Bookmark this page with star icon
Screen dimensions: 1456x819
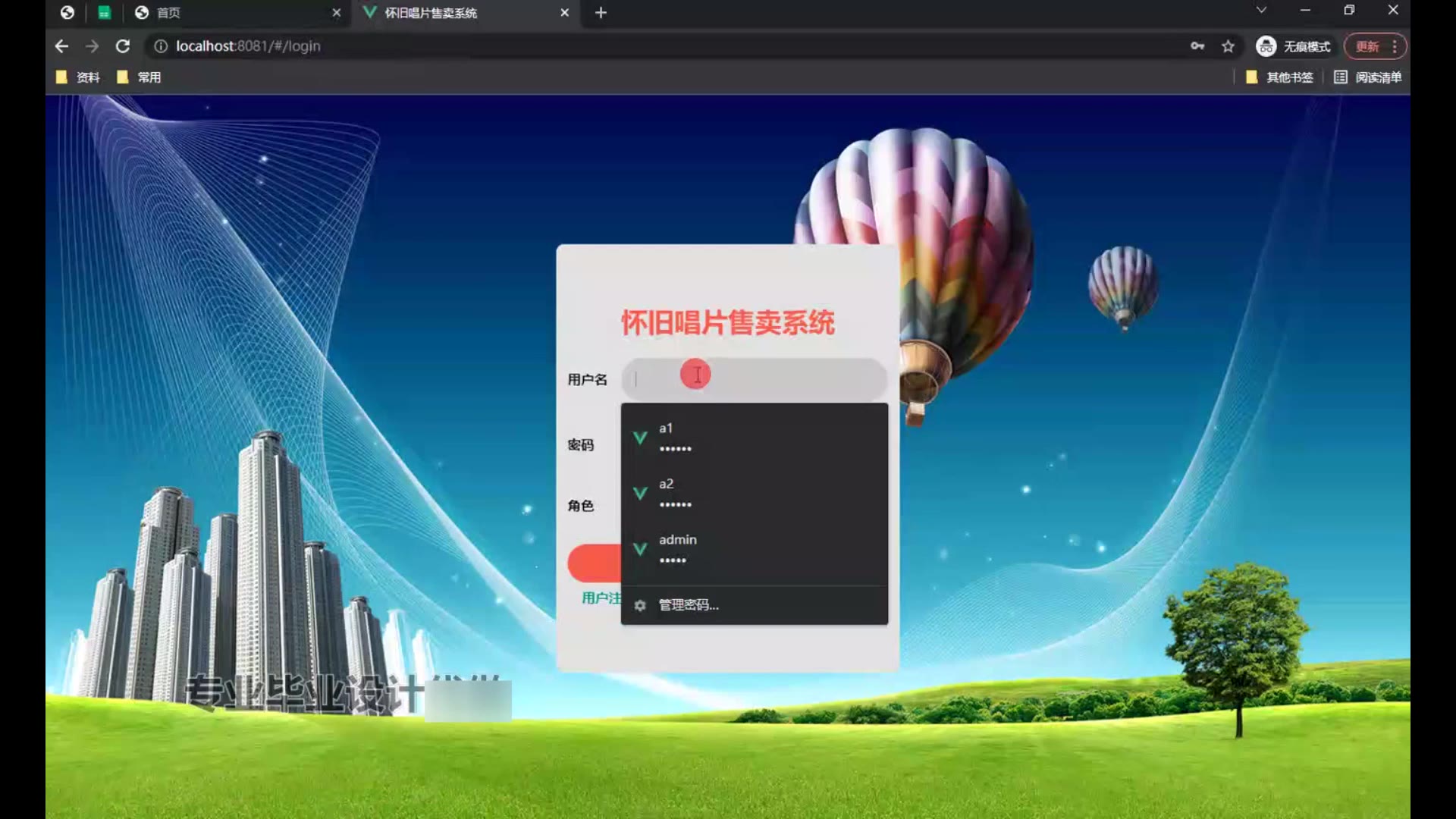pyautogui.click(x=1228, y=46)
